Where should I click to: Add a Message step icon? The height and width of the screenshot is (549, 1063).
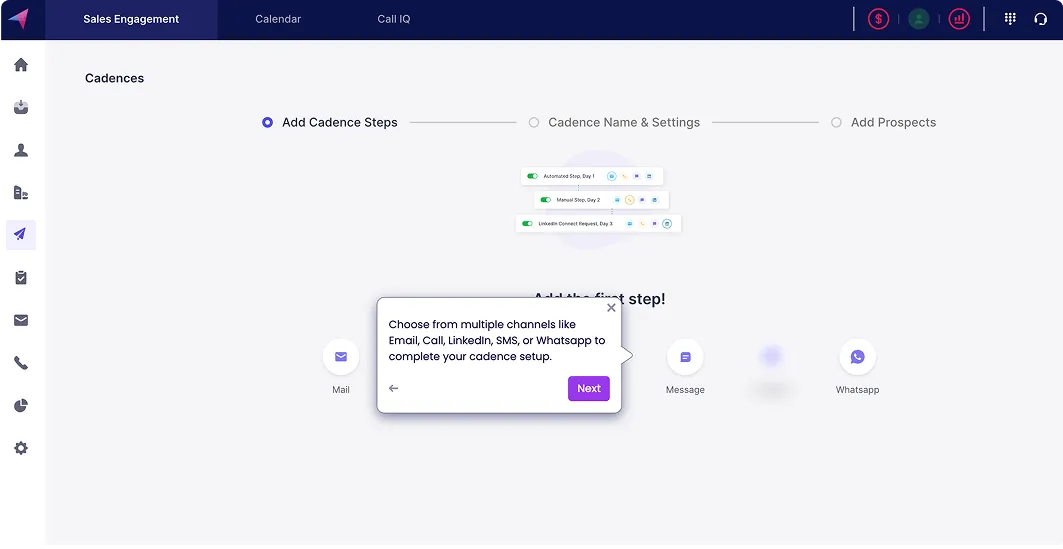pos(685,357)
